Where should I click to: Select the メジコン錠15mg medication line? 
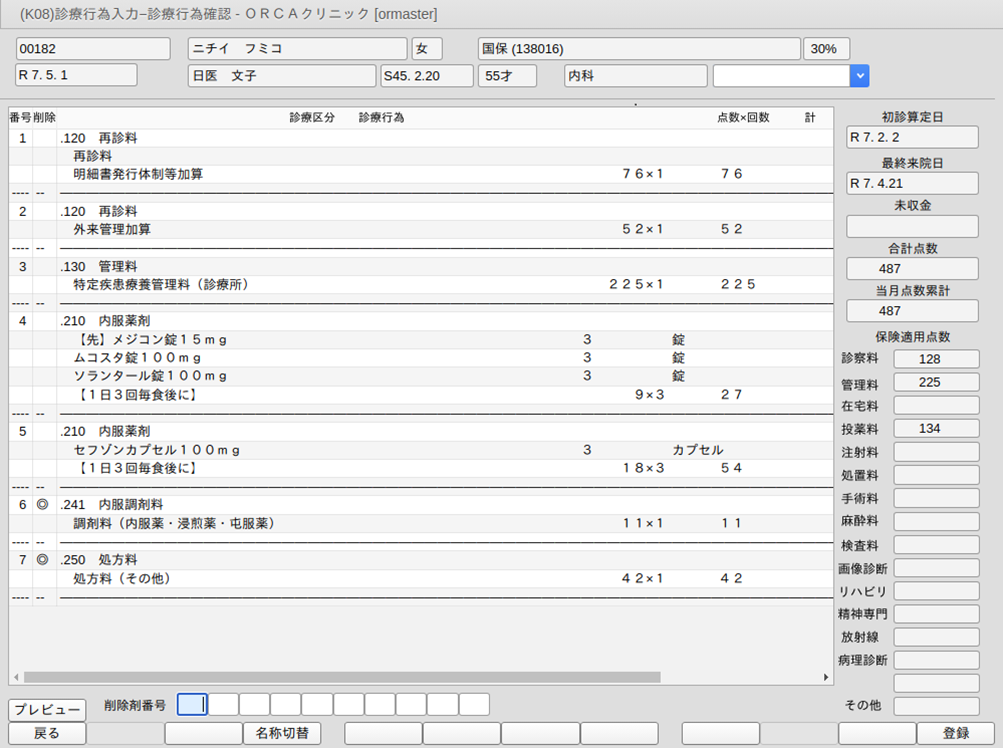click(150, 340)
